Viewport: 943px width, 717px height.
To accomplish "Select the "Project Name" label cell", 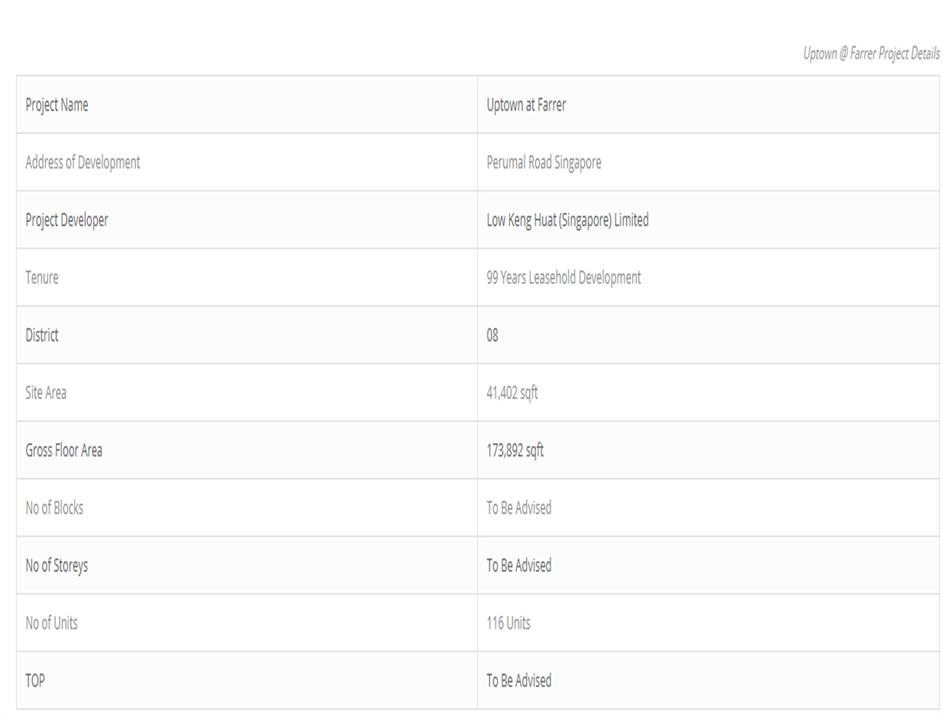I will [57, 105].
